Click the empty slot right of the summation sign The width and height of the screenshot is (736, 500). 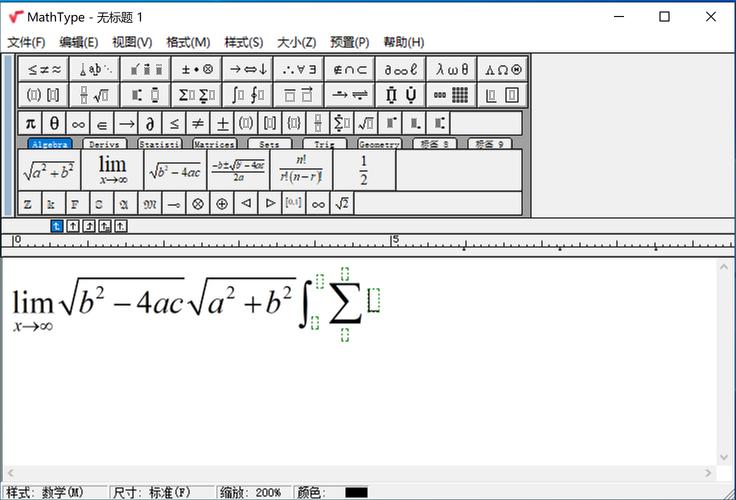coord(374,299)
